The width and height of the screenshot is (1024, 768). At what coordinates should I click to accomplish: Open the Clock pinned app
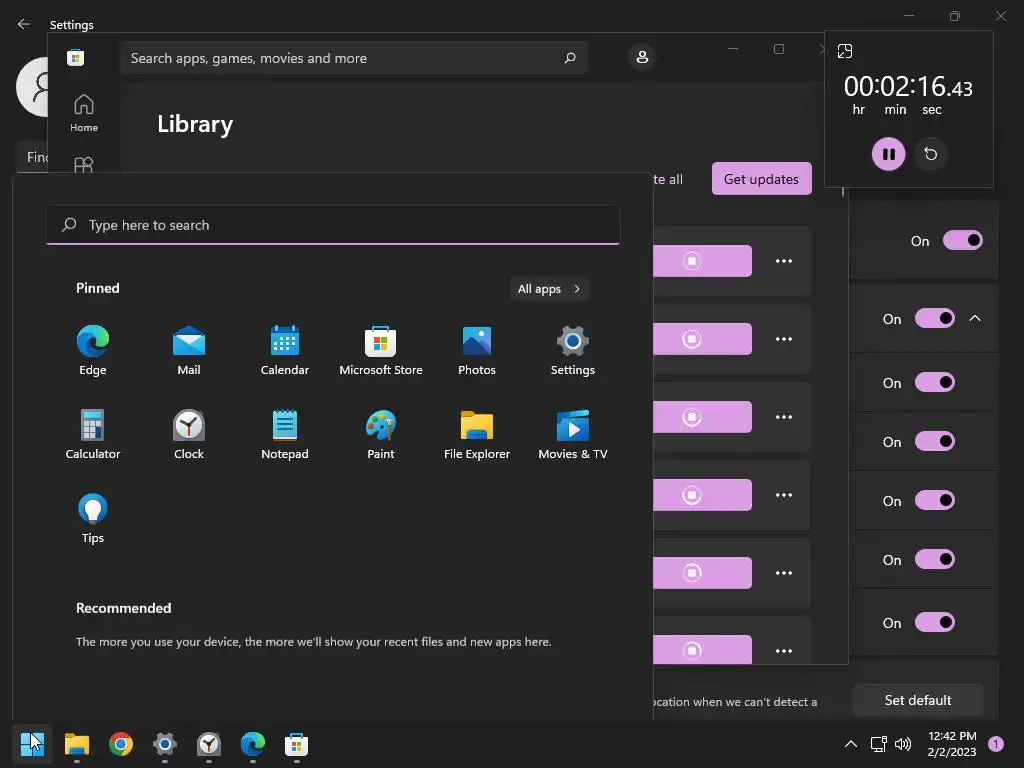tap(189, 435)
